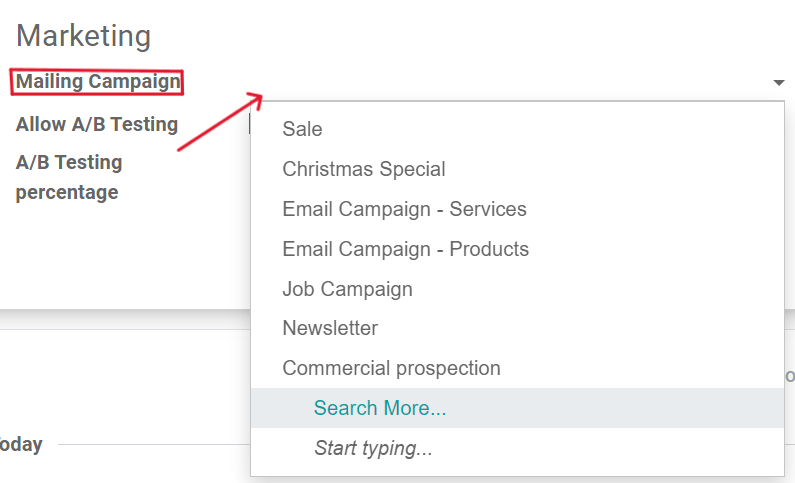795x483 pixels.
Task: Click the divider line beside Today
Action: click(x=150, y=444)
